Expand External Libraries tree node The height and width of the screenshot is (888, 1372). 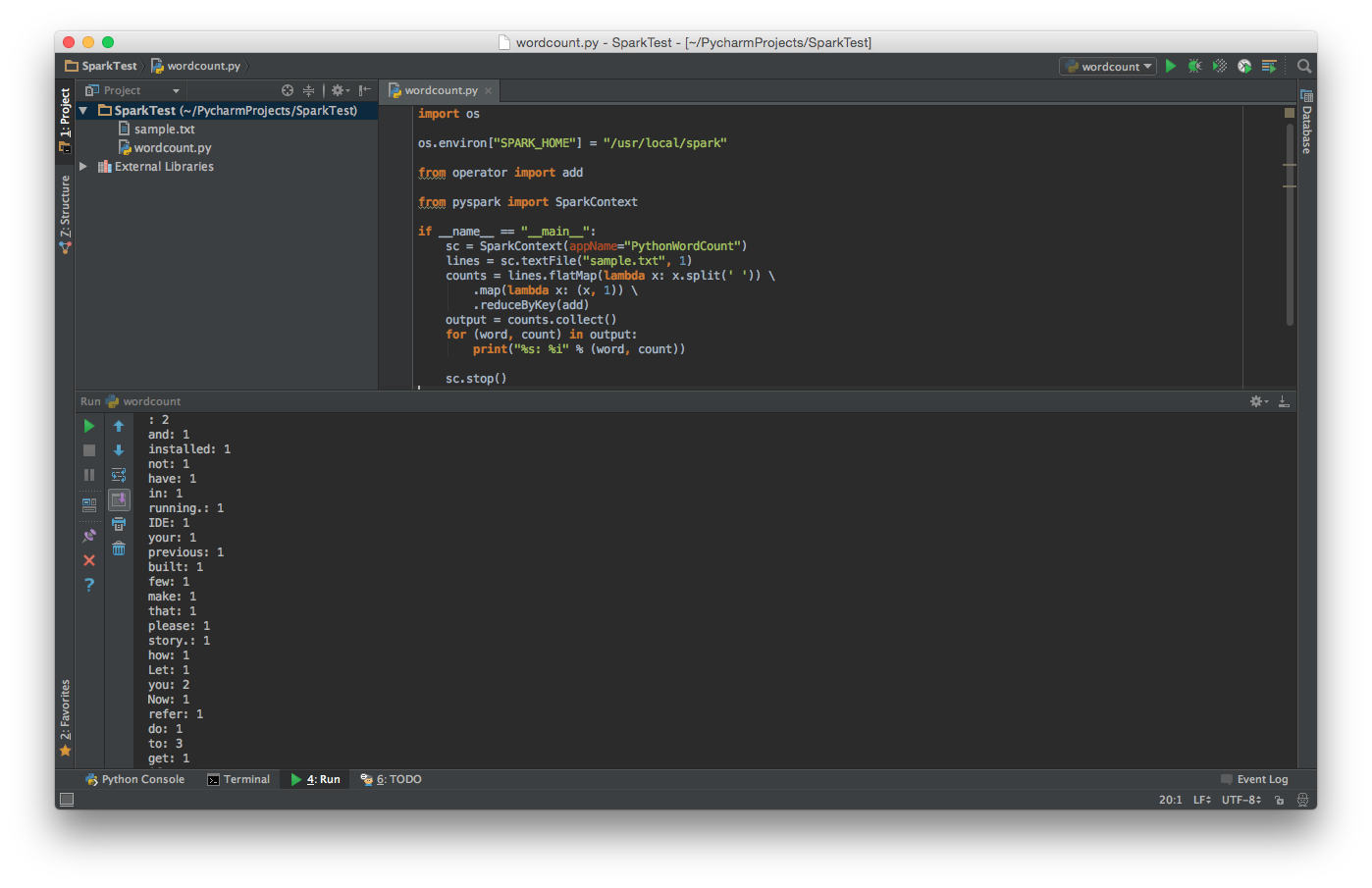click(83, 167)
